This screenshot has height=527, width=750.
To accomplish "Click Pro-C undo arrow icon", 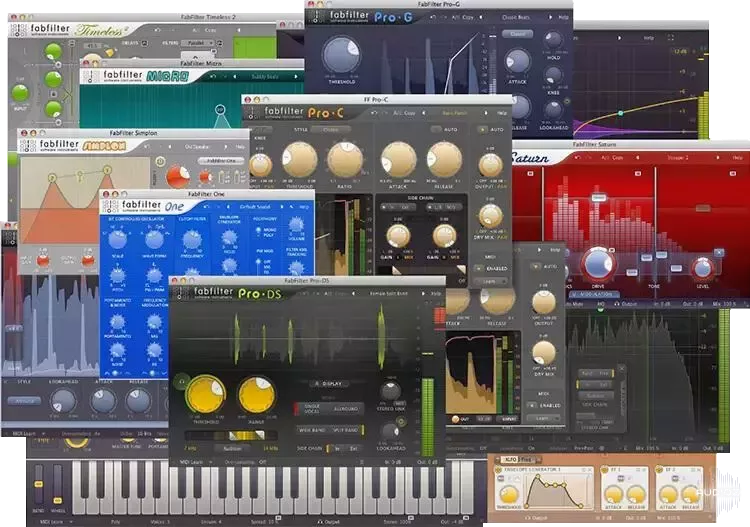I will (x=374, y=113).
